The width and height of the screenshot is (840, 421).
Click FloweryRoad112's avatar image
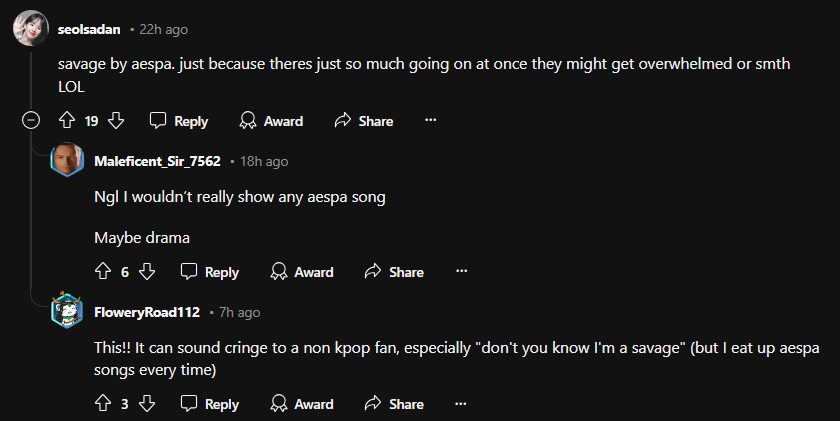click(x=67, y=312)
